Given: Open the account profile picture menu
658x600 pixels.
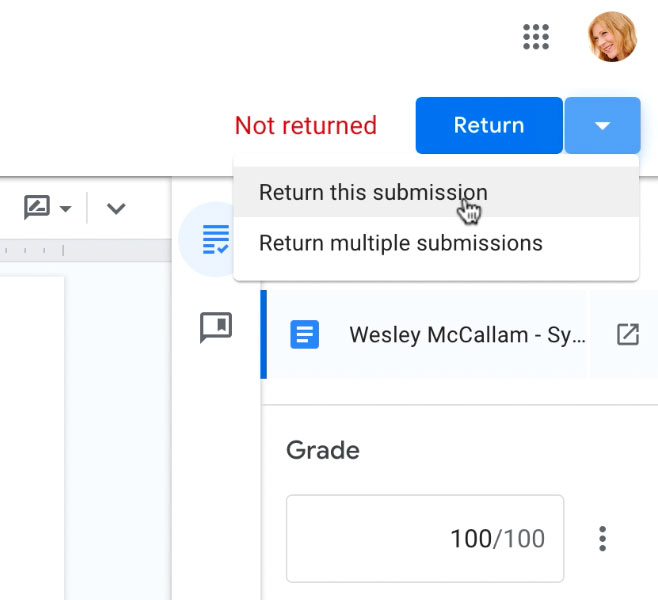Looking at the screenshot, I should (612, 37).
